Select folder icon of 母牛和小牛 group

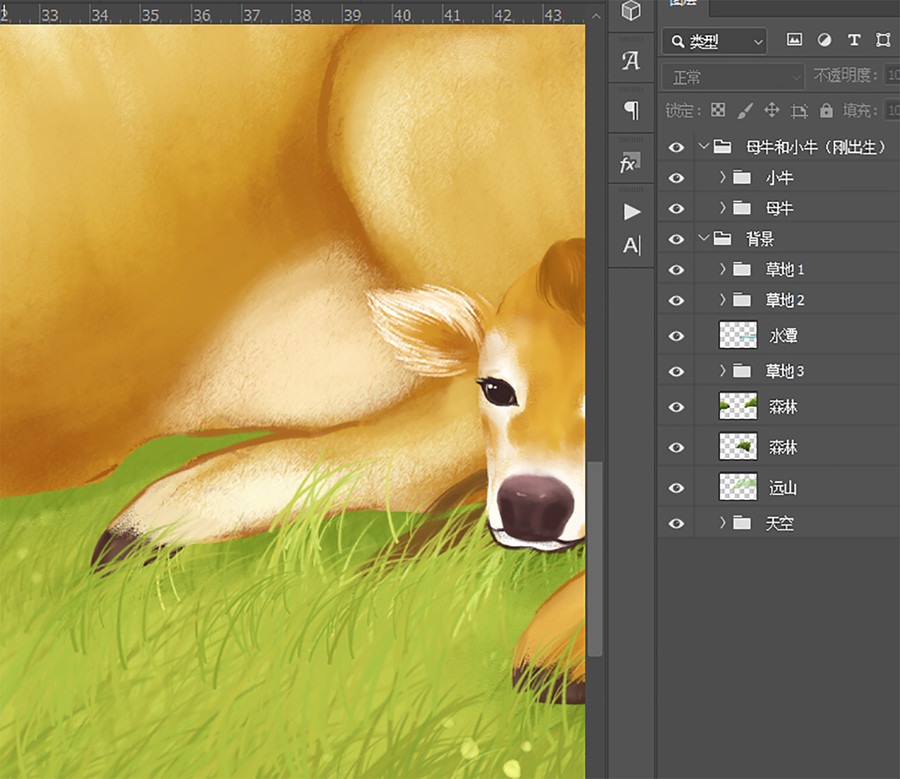(722, 147)
